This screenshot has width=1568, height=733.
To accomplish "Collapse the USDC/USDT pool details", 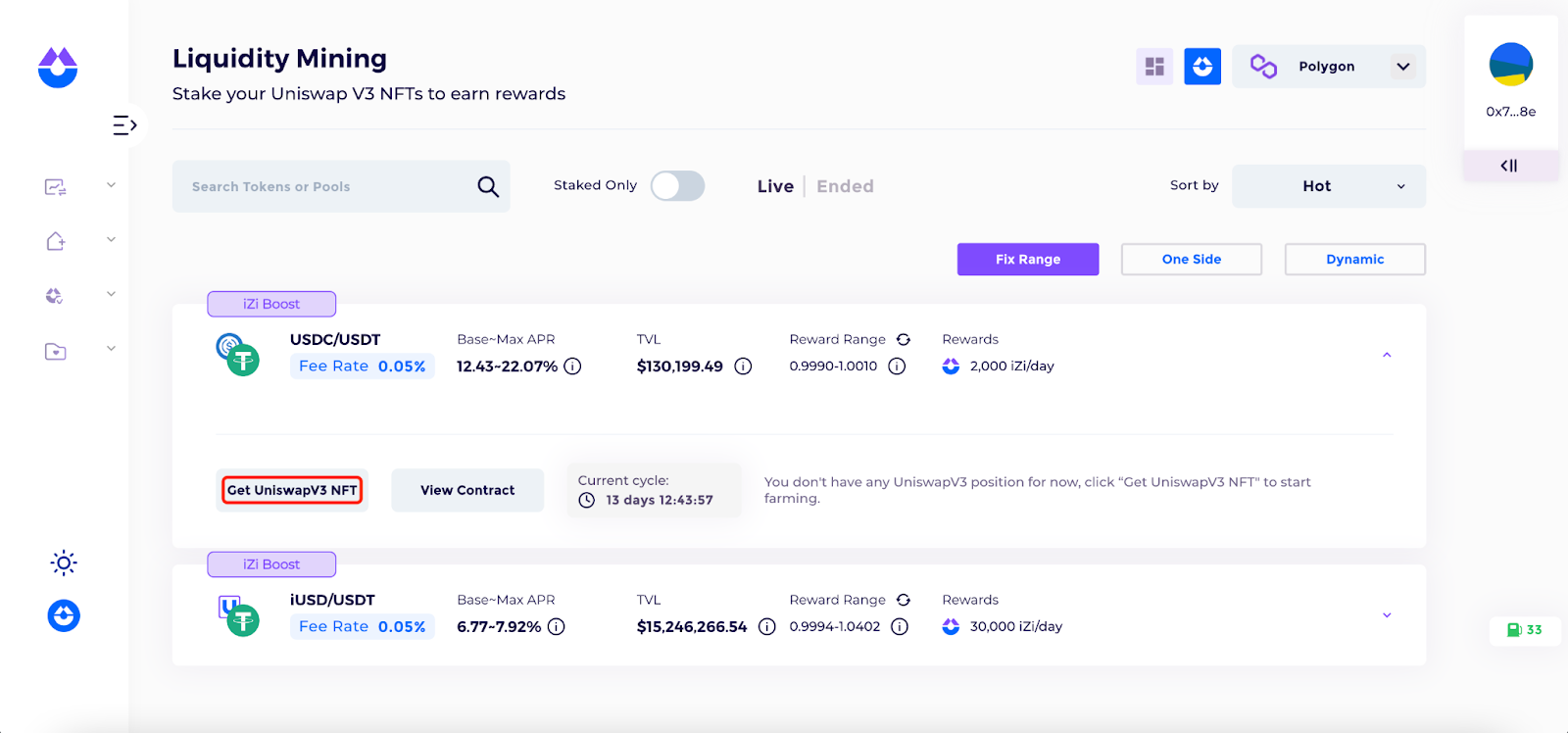I will 1387,355.
